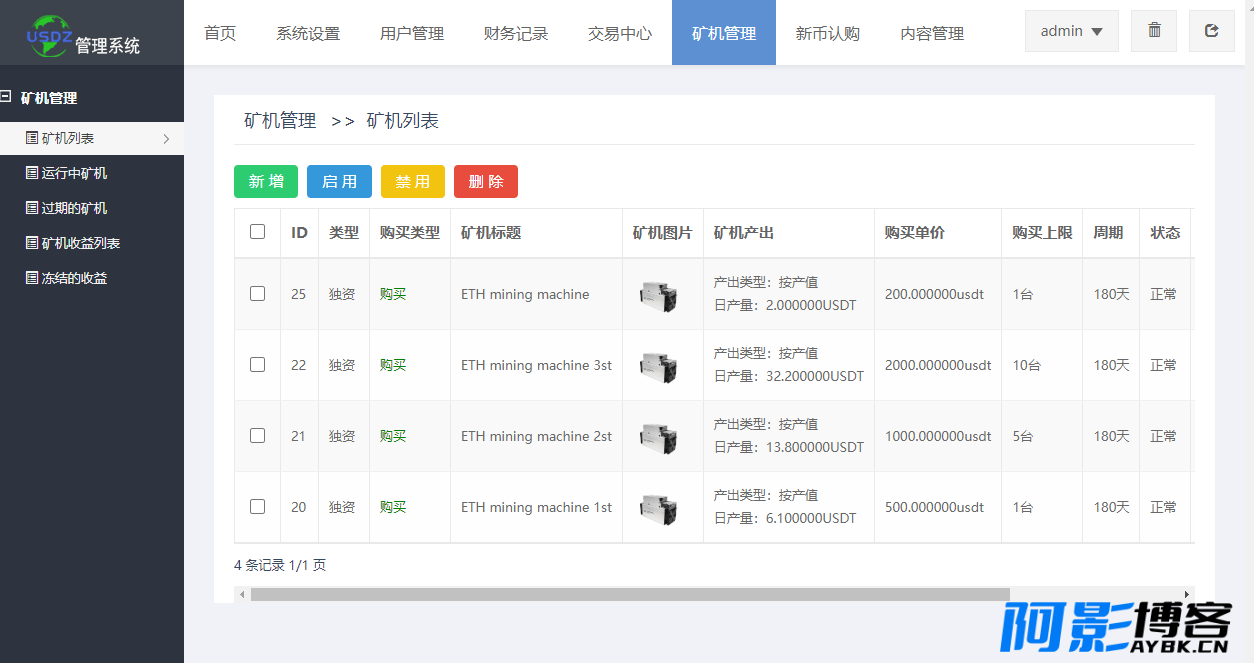Toggle the select-all checkbox in table header

(258, 232)
